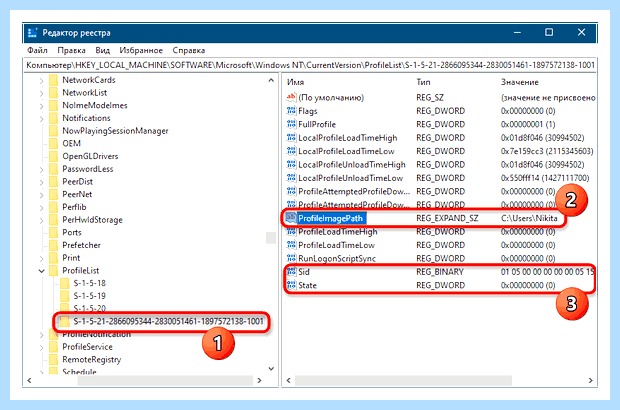620x410 pixels.
Task: Select the S-1-5-21-2866095344 profile key
Action: 168,321
